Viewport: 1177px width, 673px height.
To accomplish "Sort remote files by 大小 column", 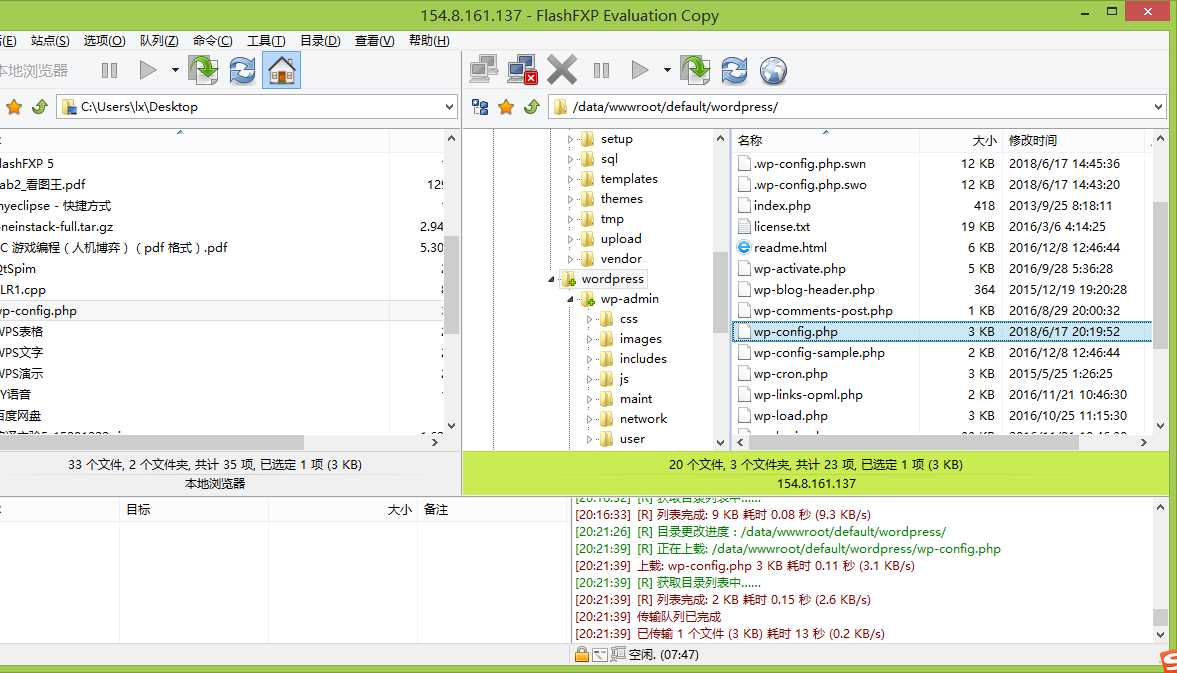I will click(x=960, y=140).
